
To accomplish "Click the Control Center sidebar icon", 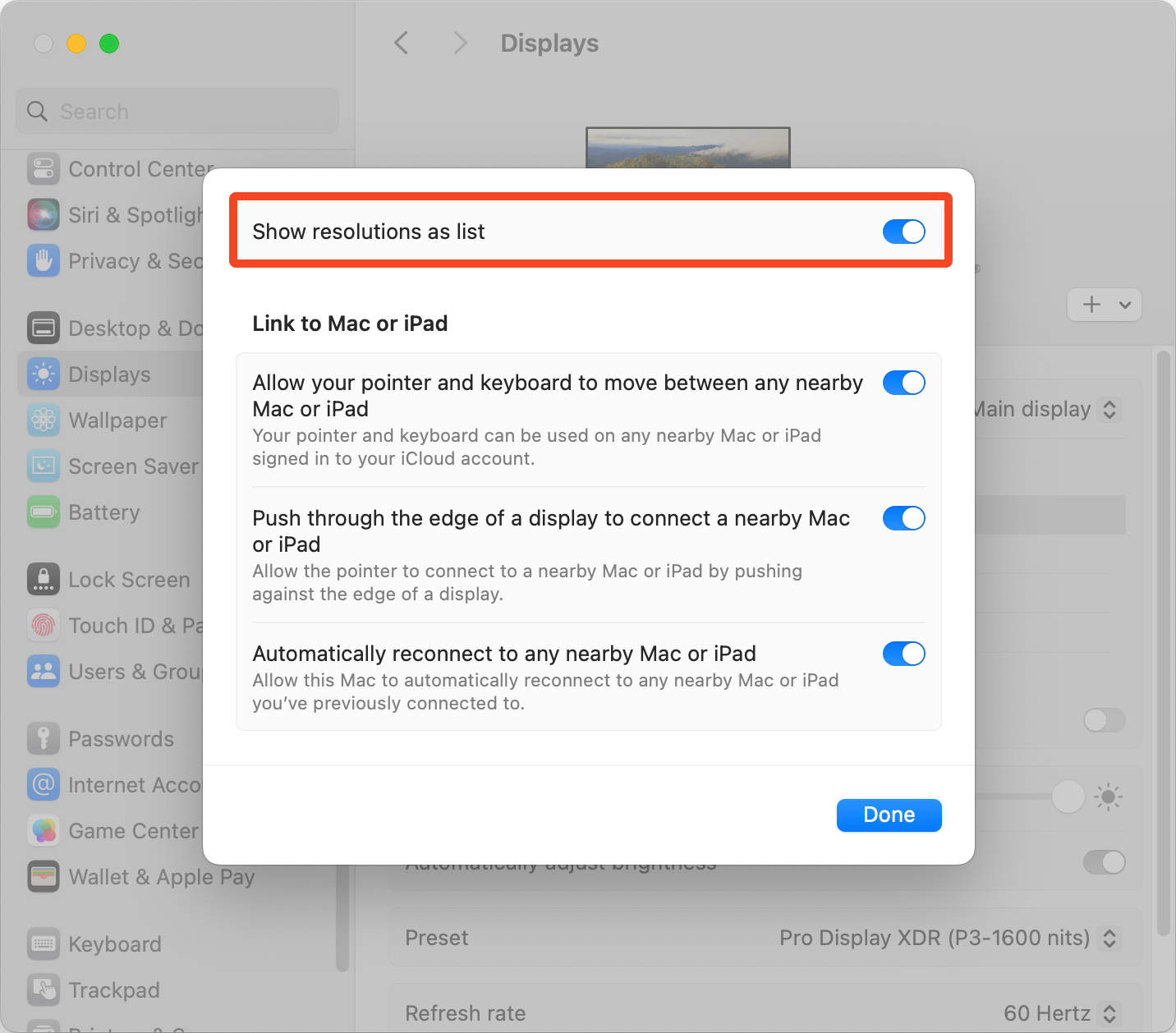I will pos(44,169).
